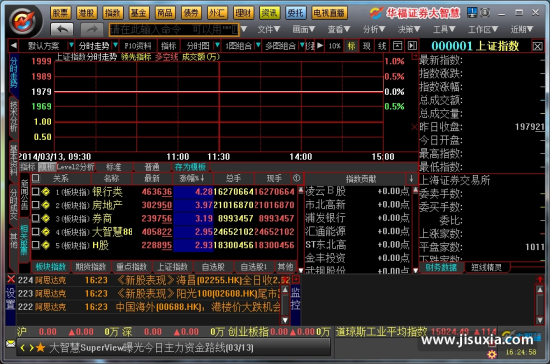Viewport: 550px width, 364px height.
Task: Click the back arrow navigation icon
Action: [x=62, y=29]
